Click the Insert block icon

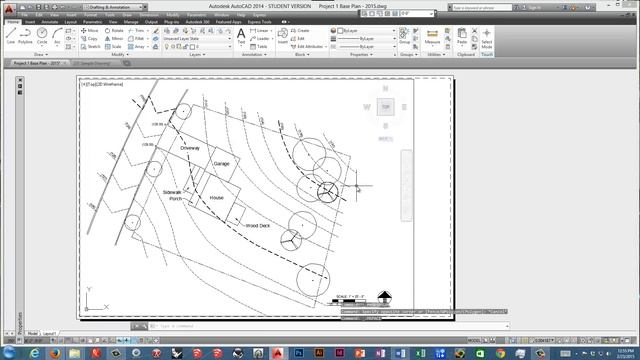tap(283, 36)
